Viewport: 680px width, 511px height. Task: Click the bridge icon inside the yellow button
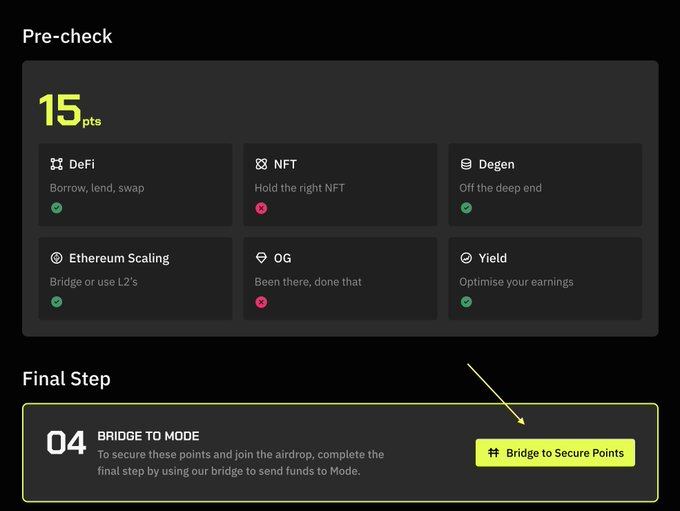494,453
